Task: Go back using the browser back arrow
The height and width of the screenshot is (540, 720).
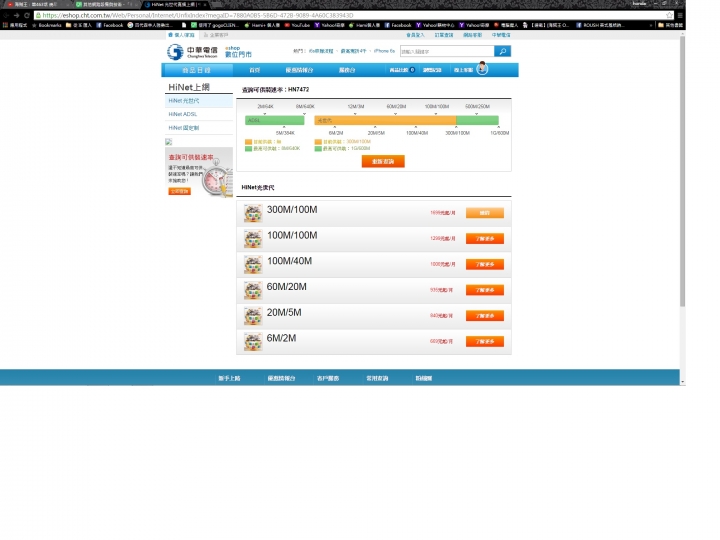Action: tap(6, 15)
